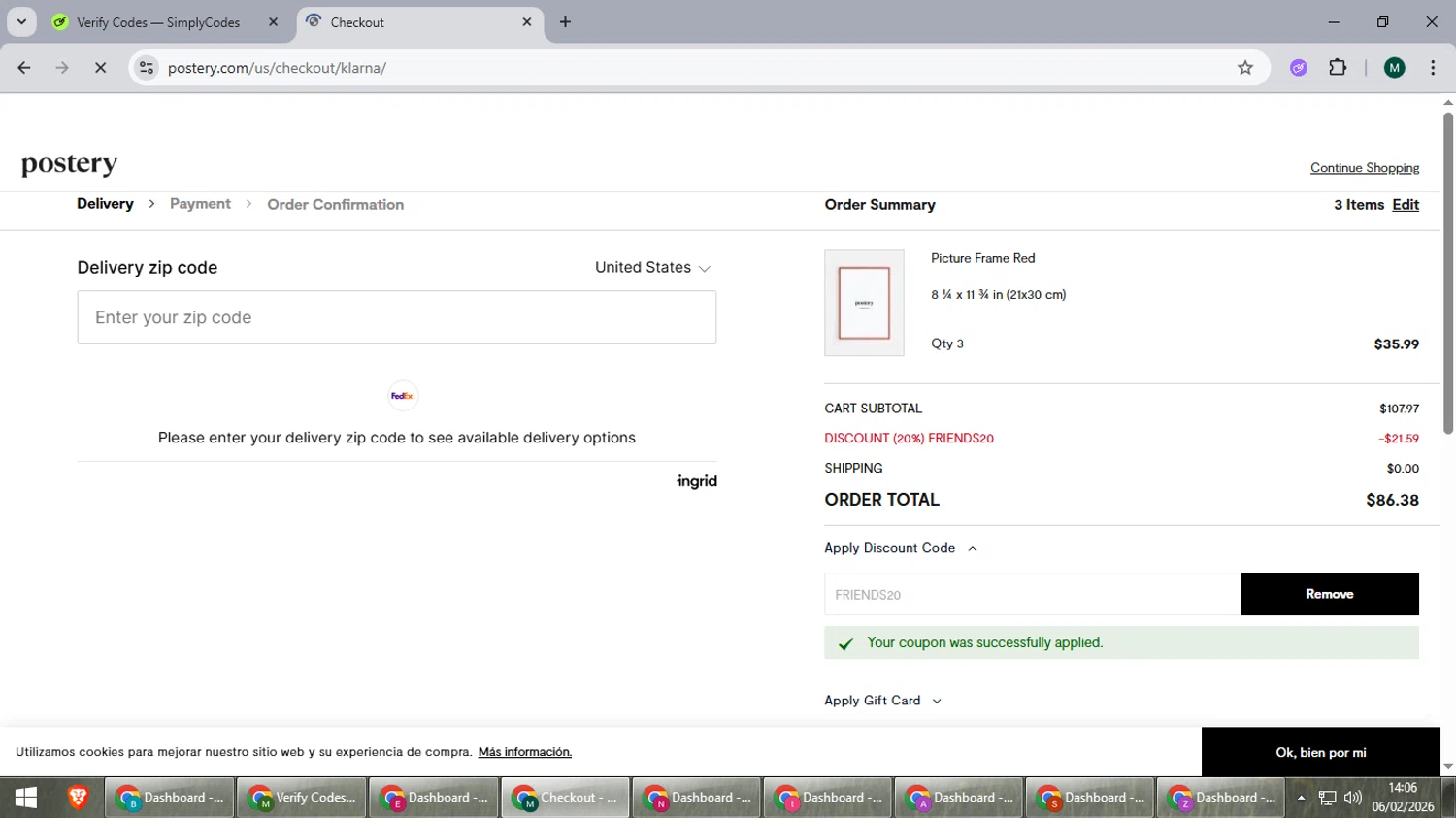Click the FedEx carrier icon

[403, 396]
